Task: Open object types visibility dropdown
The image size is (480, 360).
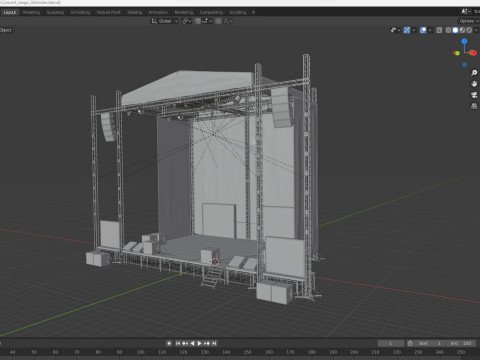Action: tap(395, 30)
